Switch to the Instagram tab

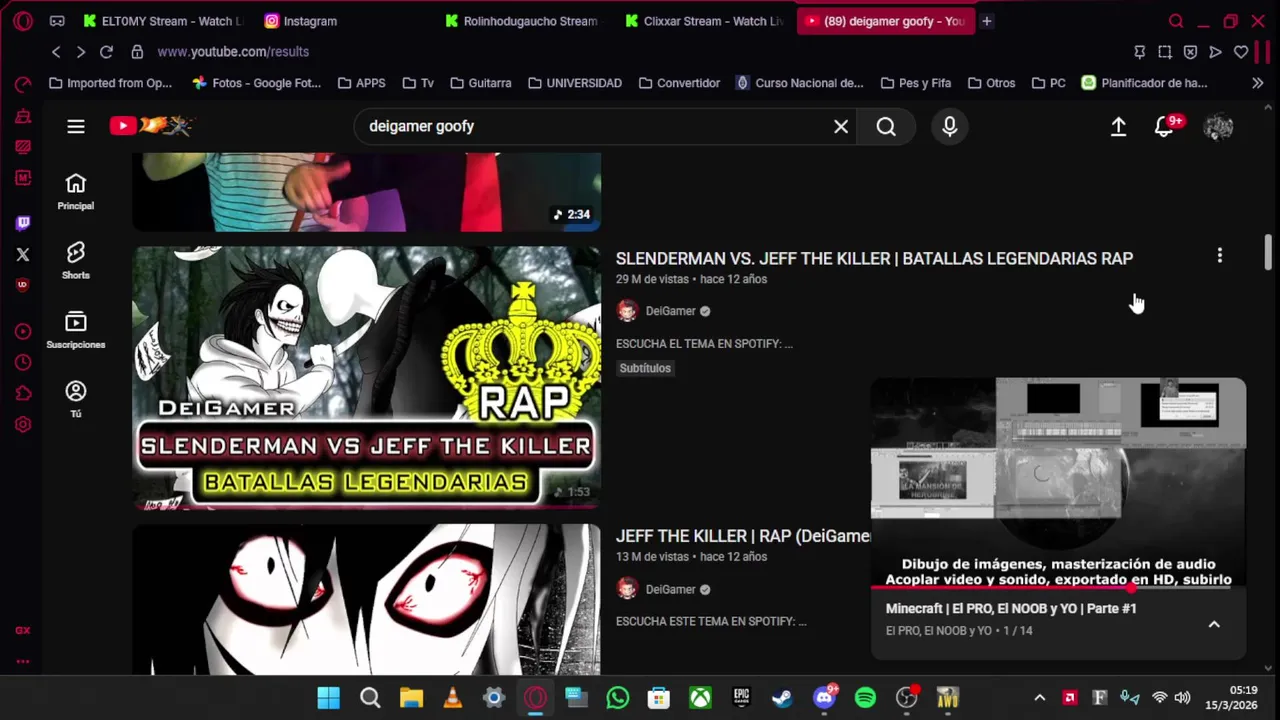(343, 21)
